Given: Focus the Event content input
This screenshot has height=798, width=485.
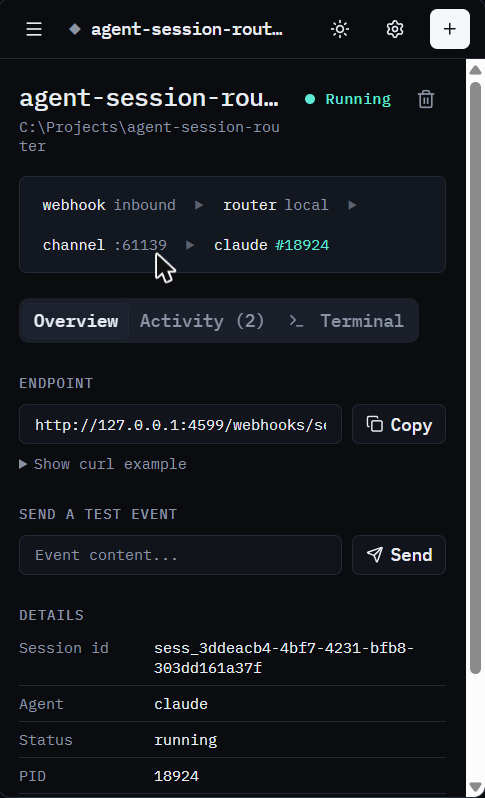Looking at the screenshot, I should (180, 555).
